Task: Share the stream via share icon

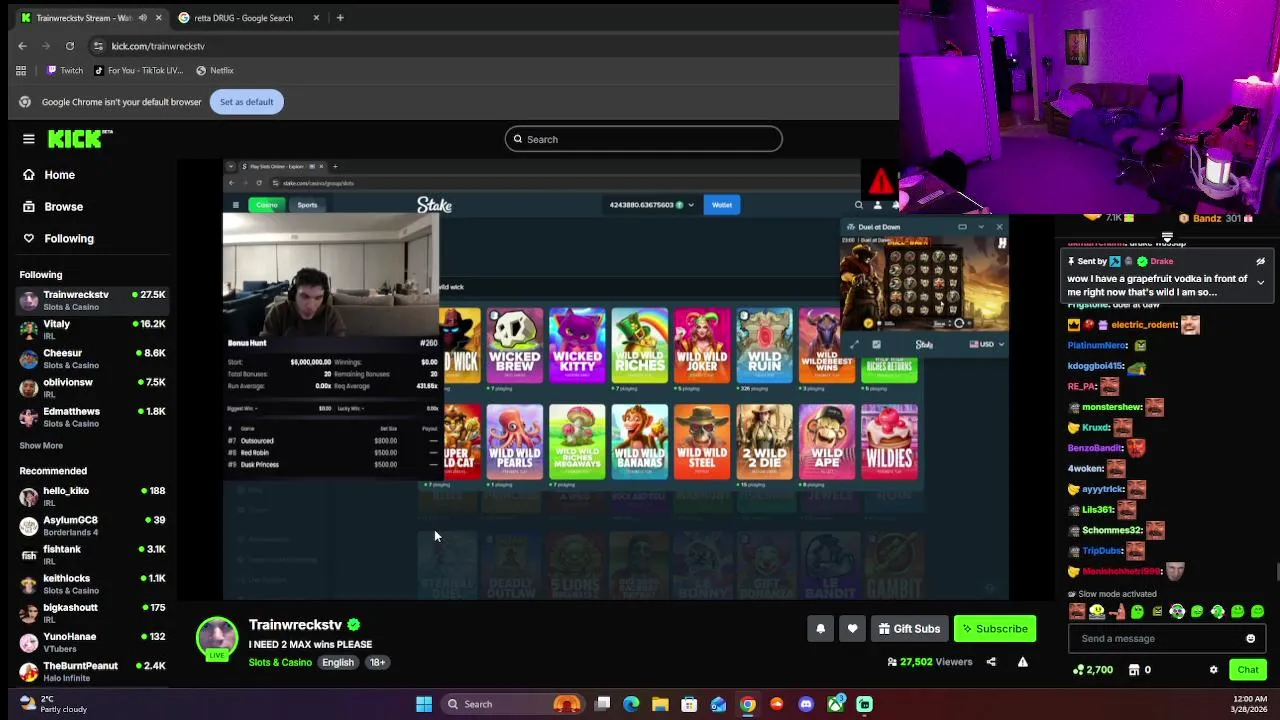Action: pos(991,662)
